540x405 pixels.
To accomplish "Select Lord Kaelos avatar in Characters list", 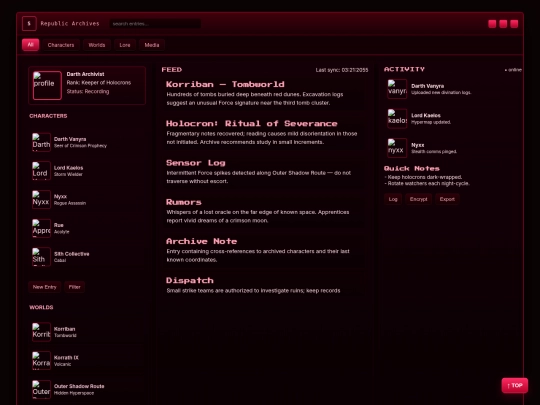I will (41, 171).
